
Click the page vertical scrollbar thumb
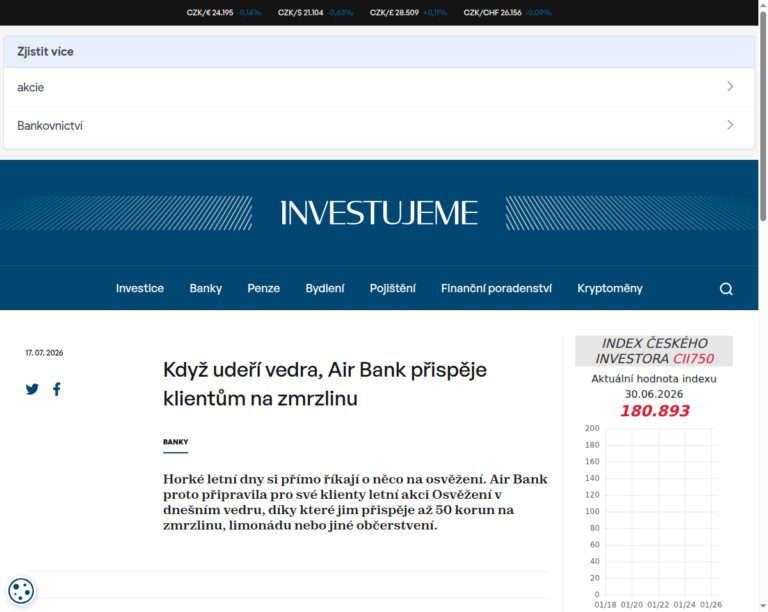tap(763, 115)
